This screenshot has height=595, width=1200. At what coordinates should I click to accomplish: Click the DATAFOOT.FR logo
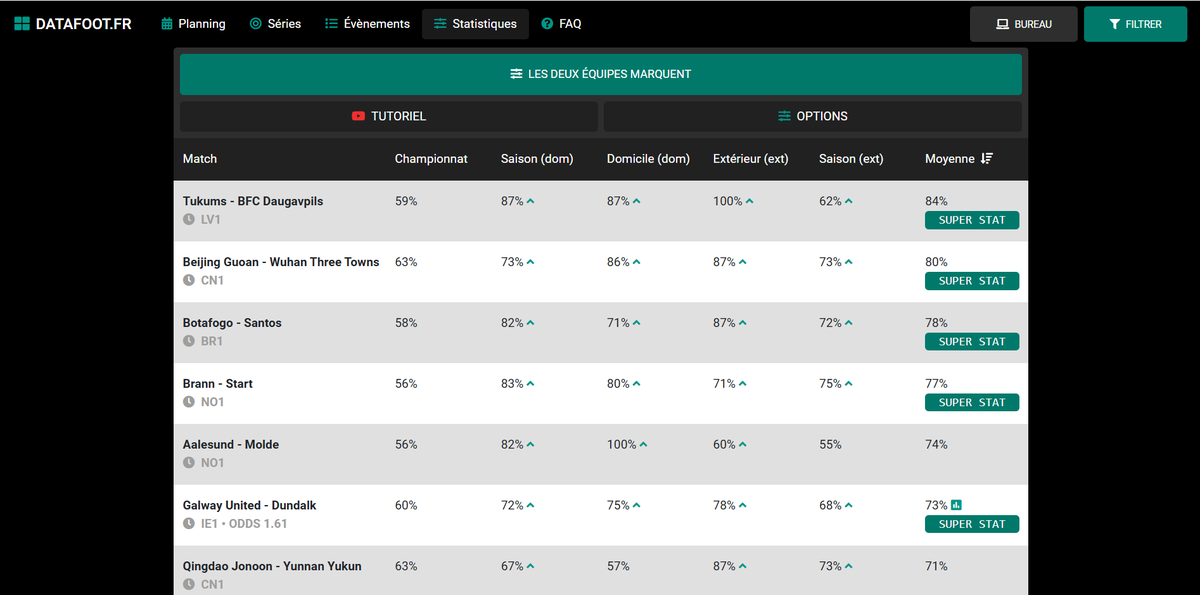(72, 24)
